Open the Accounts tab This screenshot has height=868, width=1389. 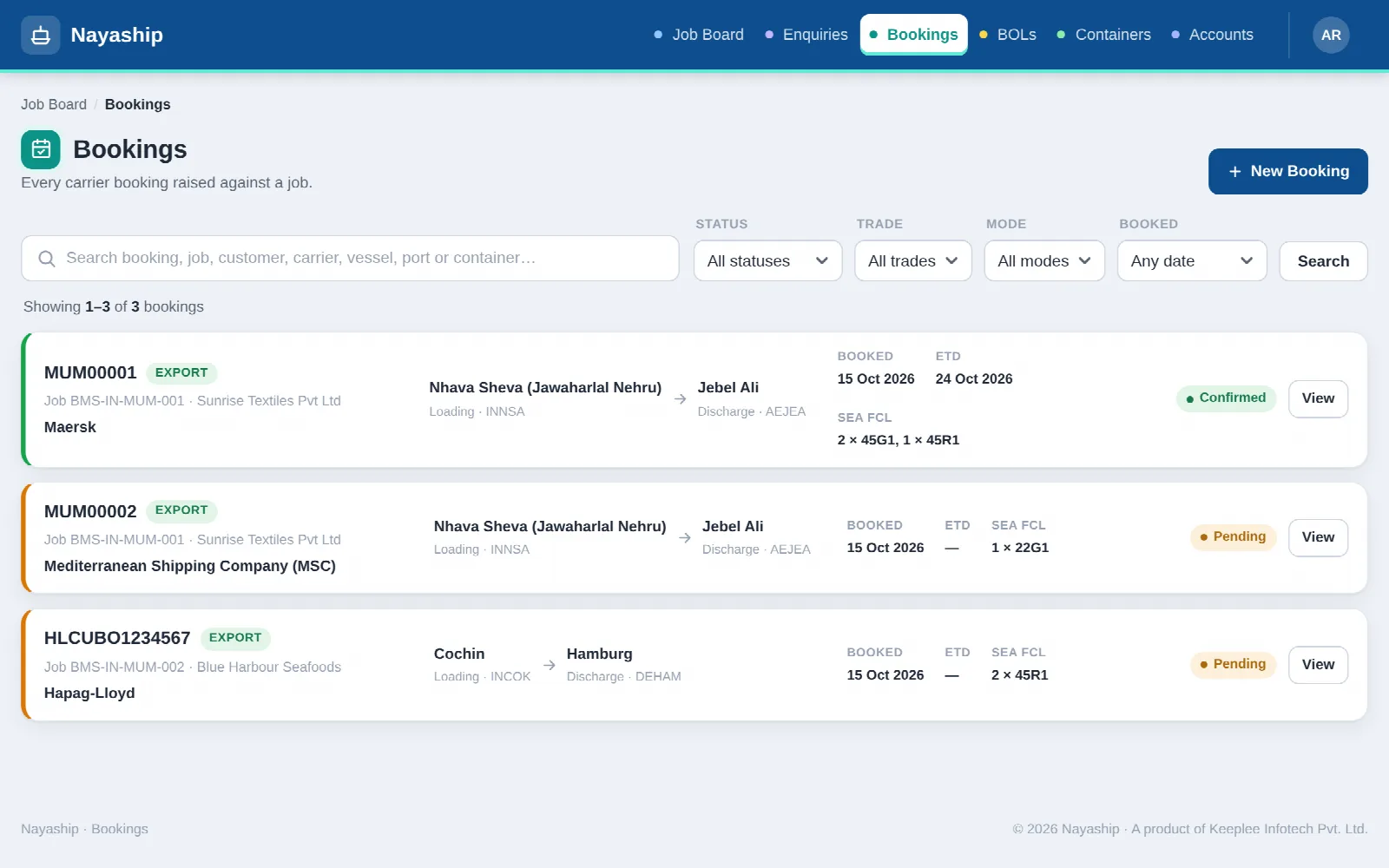pos(1213,35)
